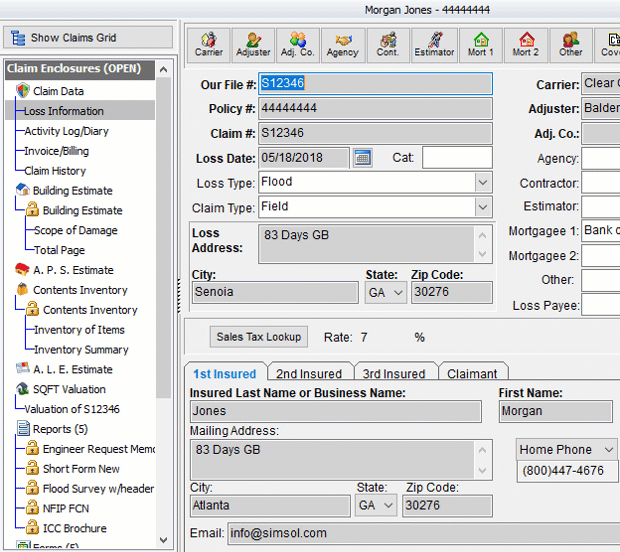Switch to the 2nd Insured tab

pyautogui.click(x=309, y=374)
